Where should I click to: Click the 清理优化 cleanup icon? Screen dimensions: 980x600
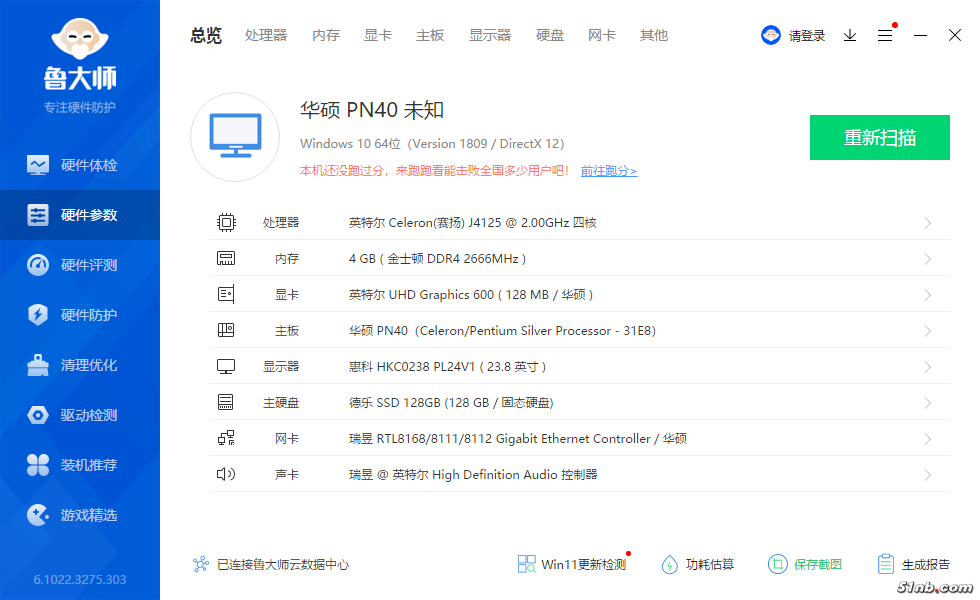[x=38, y=365]
